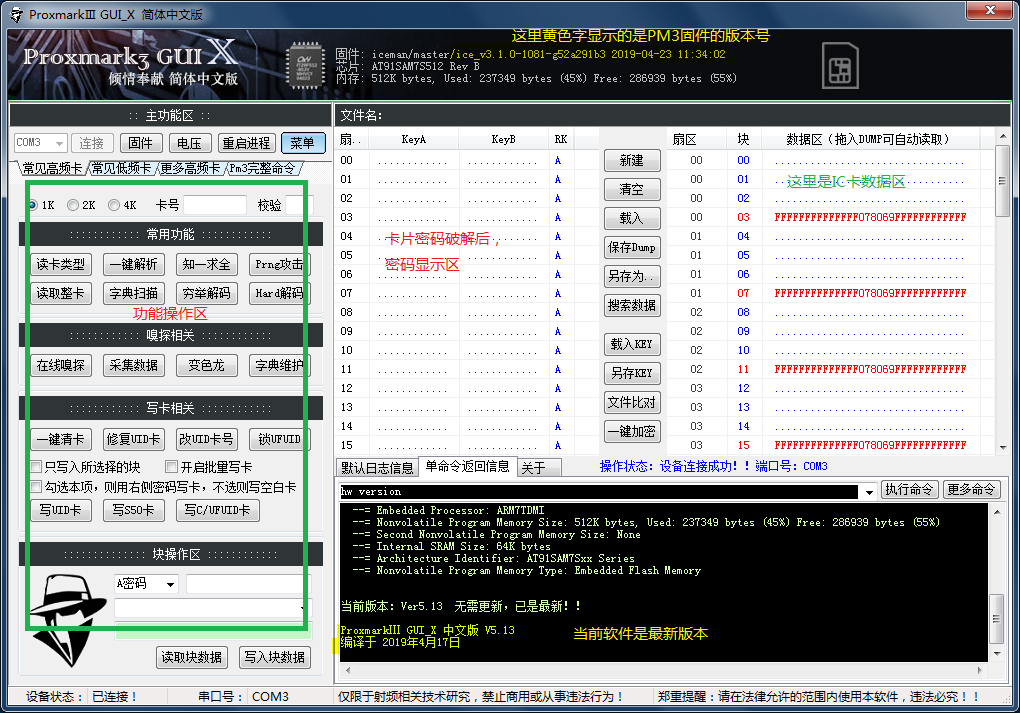This screenshot has height=713, width=1020.
Task: Switch to 常见低频卡 tab
Action: pyautogui.click(x=121, y=168)
